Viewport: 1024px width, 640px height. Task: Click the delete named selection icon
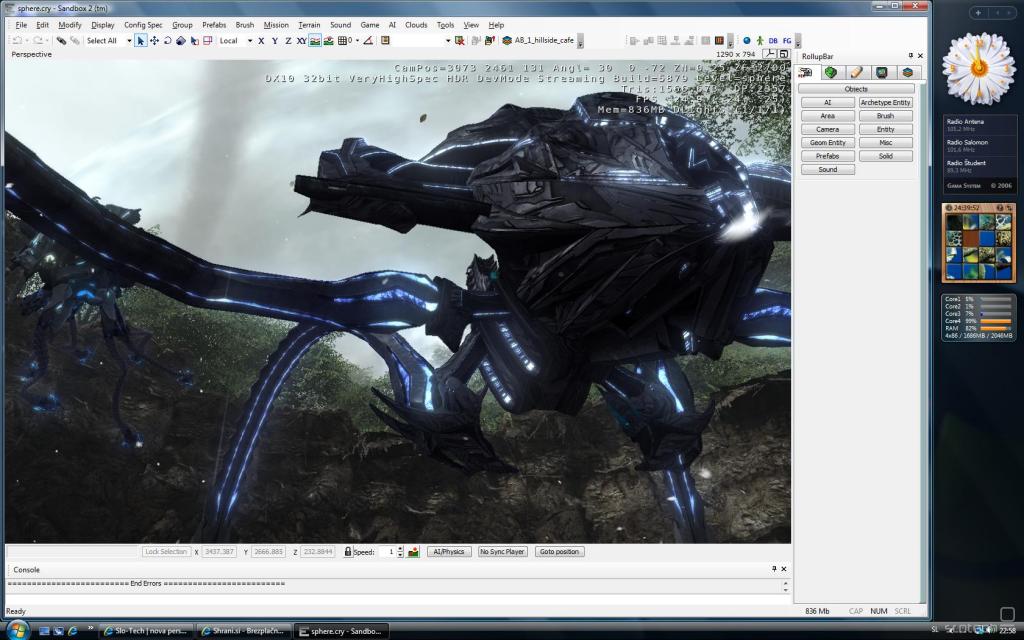click(x=460, y=40)
